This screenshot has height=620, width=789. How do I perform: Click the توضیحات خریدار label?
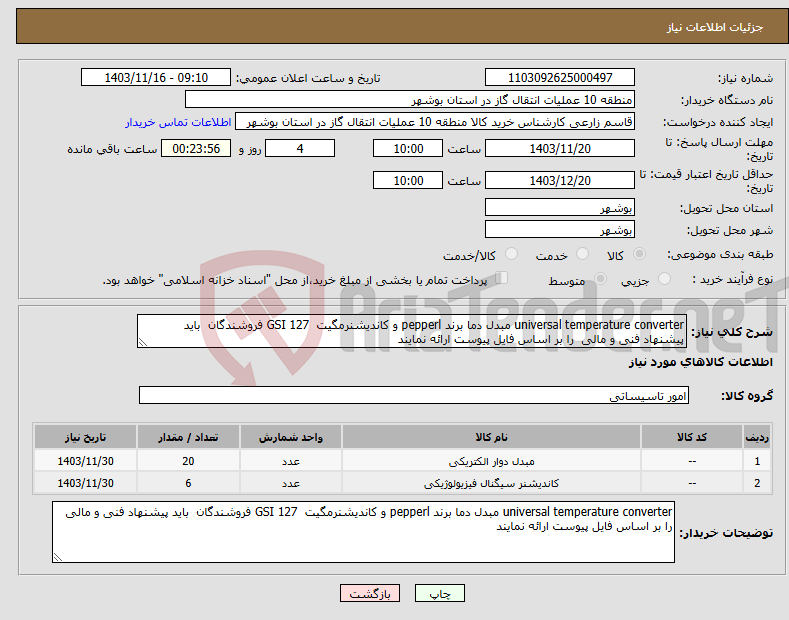click(x=726, y=532)
